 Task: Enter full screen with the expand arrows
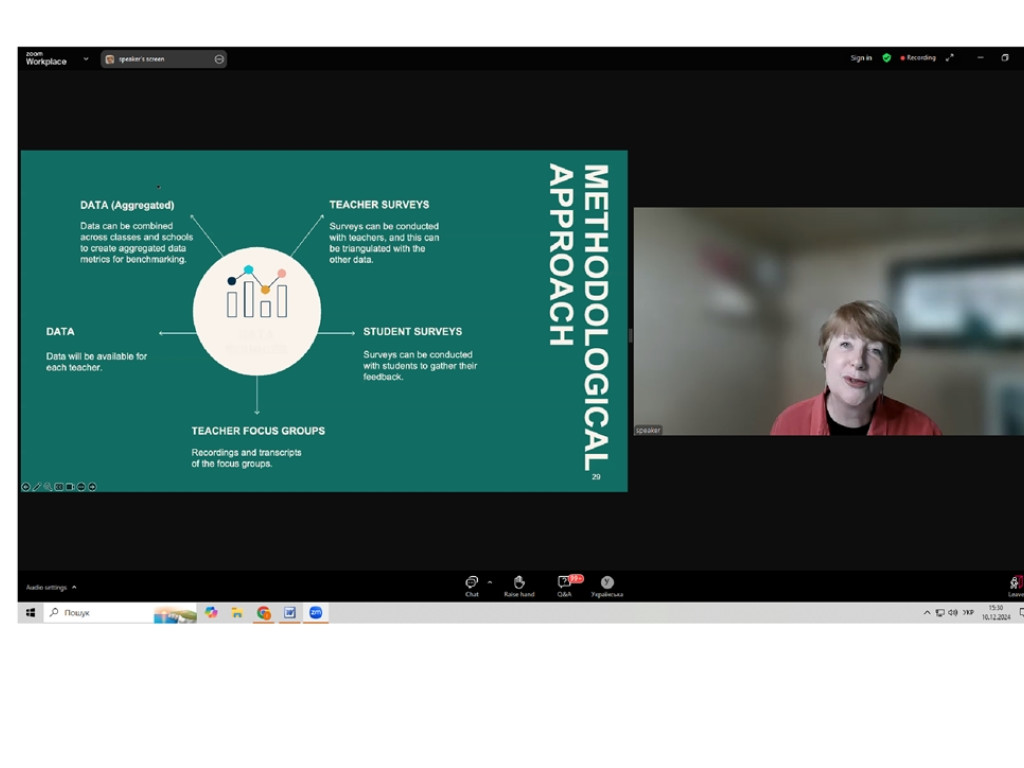tap(950, 57)
